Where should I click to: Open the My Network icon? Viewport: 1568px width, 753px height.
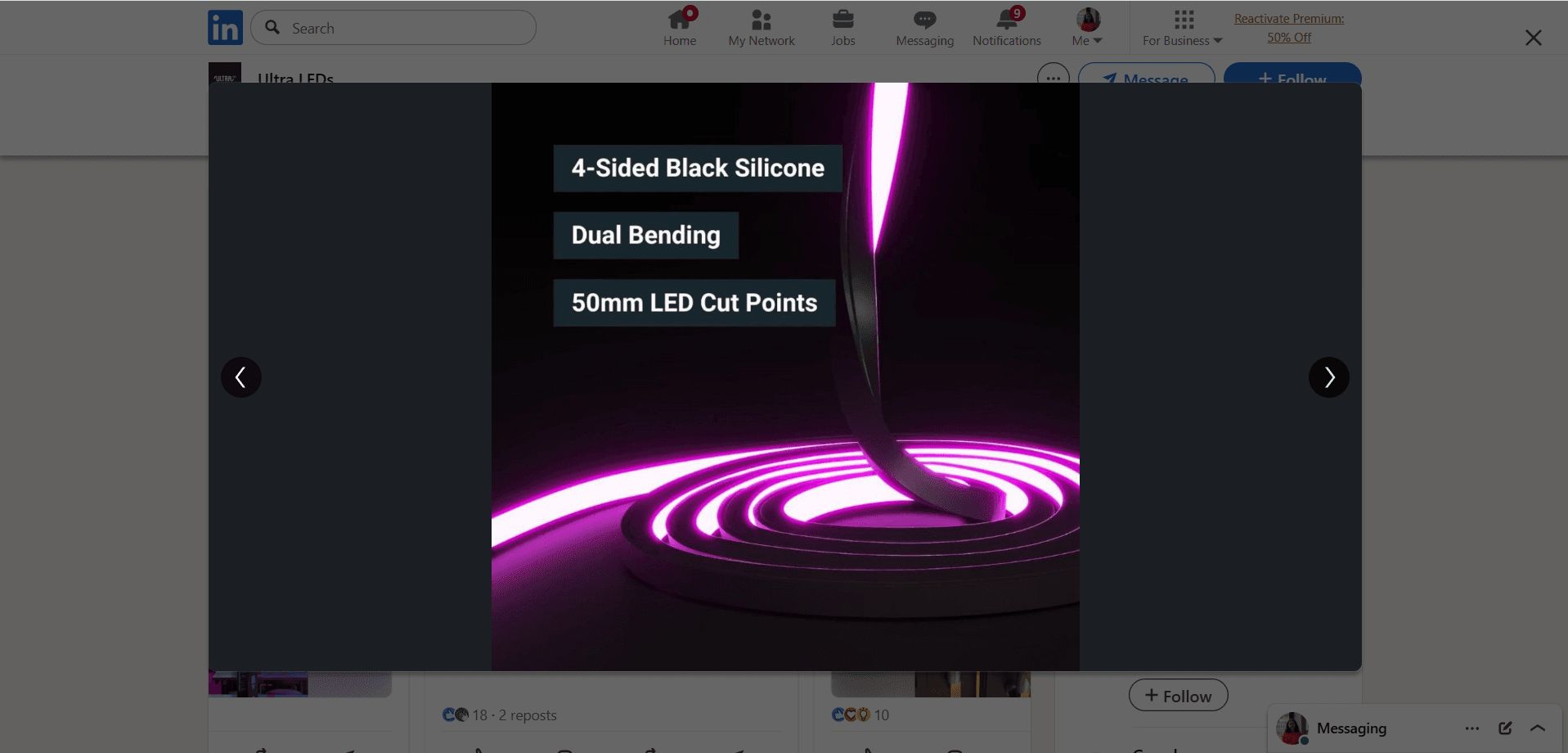point(761,18)
